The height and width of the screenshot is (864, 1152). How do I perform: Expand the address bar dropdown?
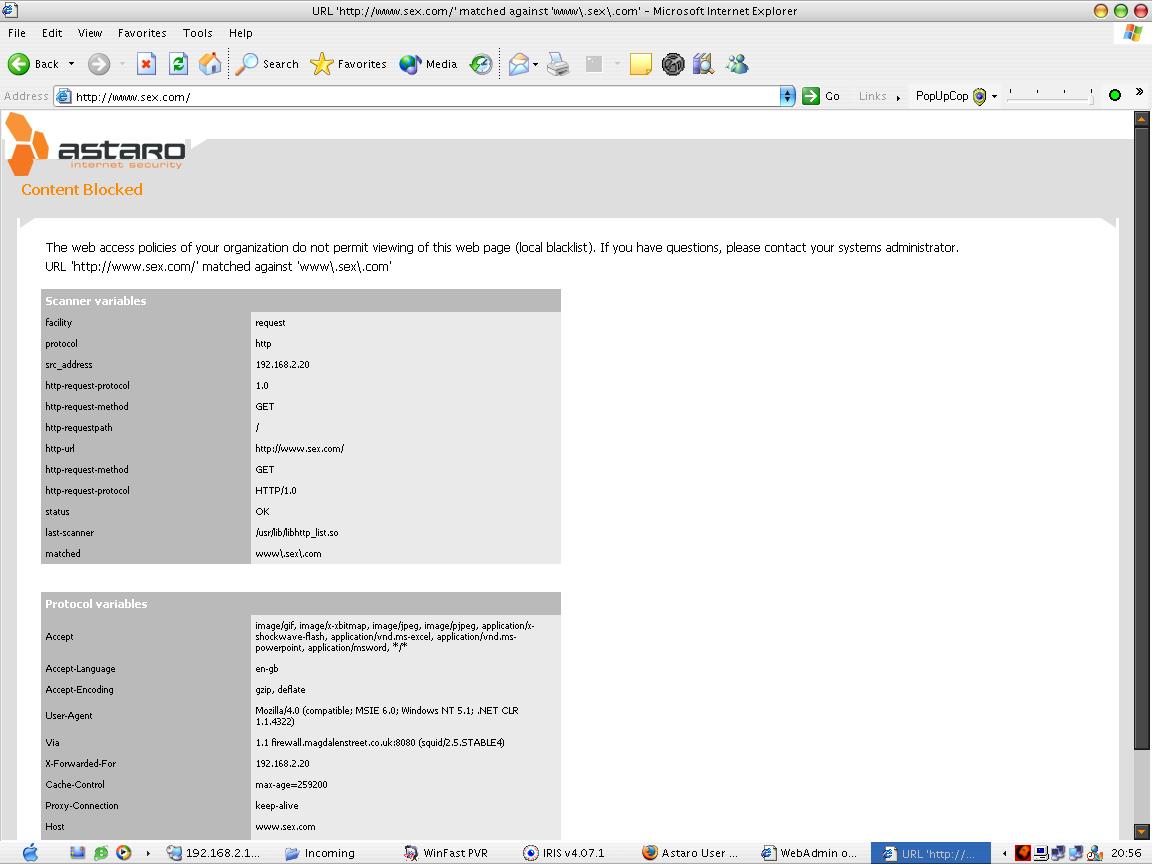point(788,96)
